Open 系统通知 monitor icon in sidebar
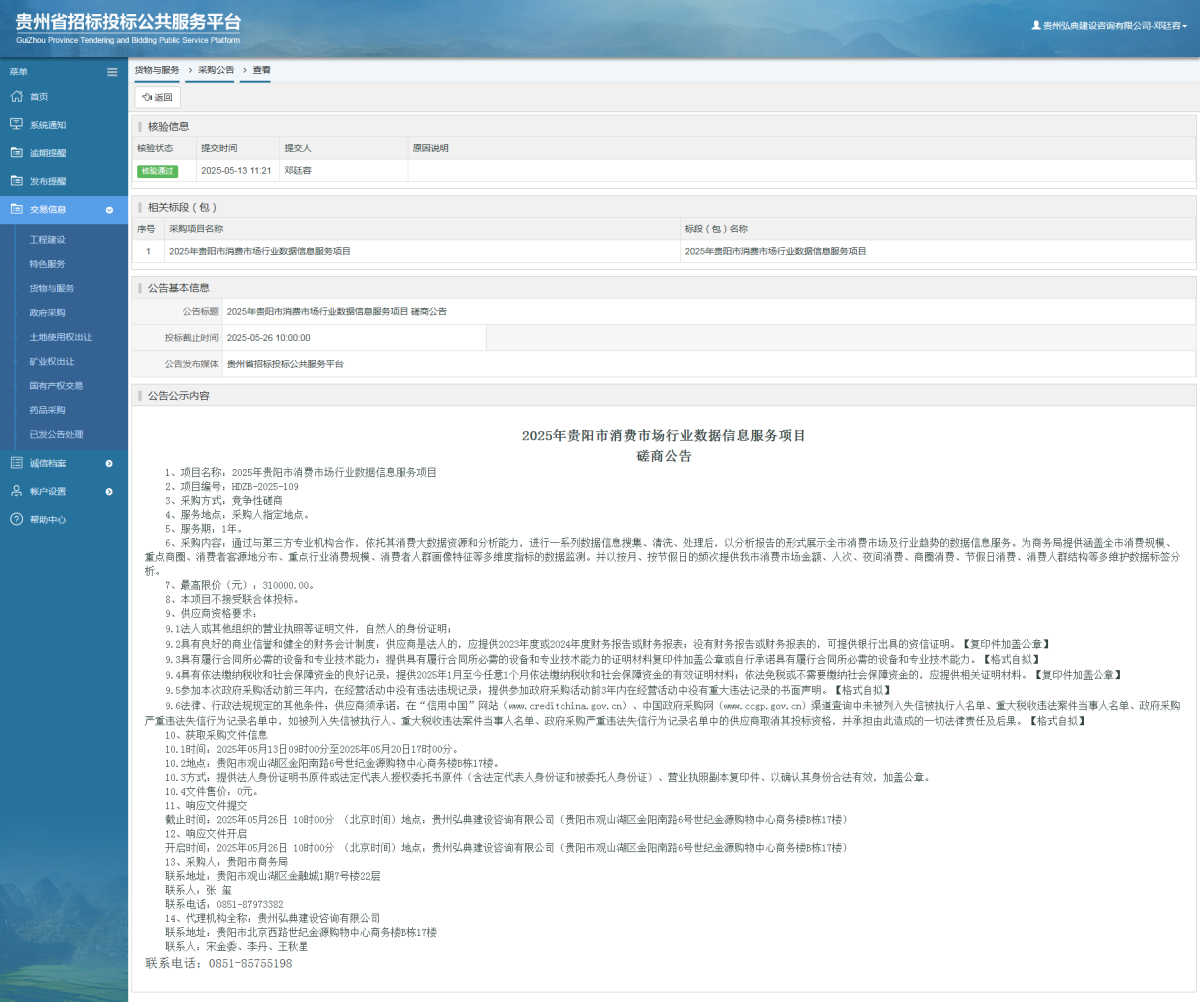Image resolution: width=1200 pixels, height=1002 pixels. coord(16,125)
